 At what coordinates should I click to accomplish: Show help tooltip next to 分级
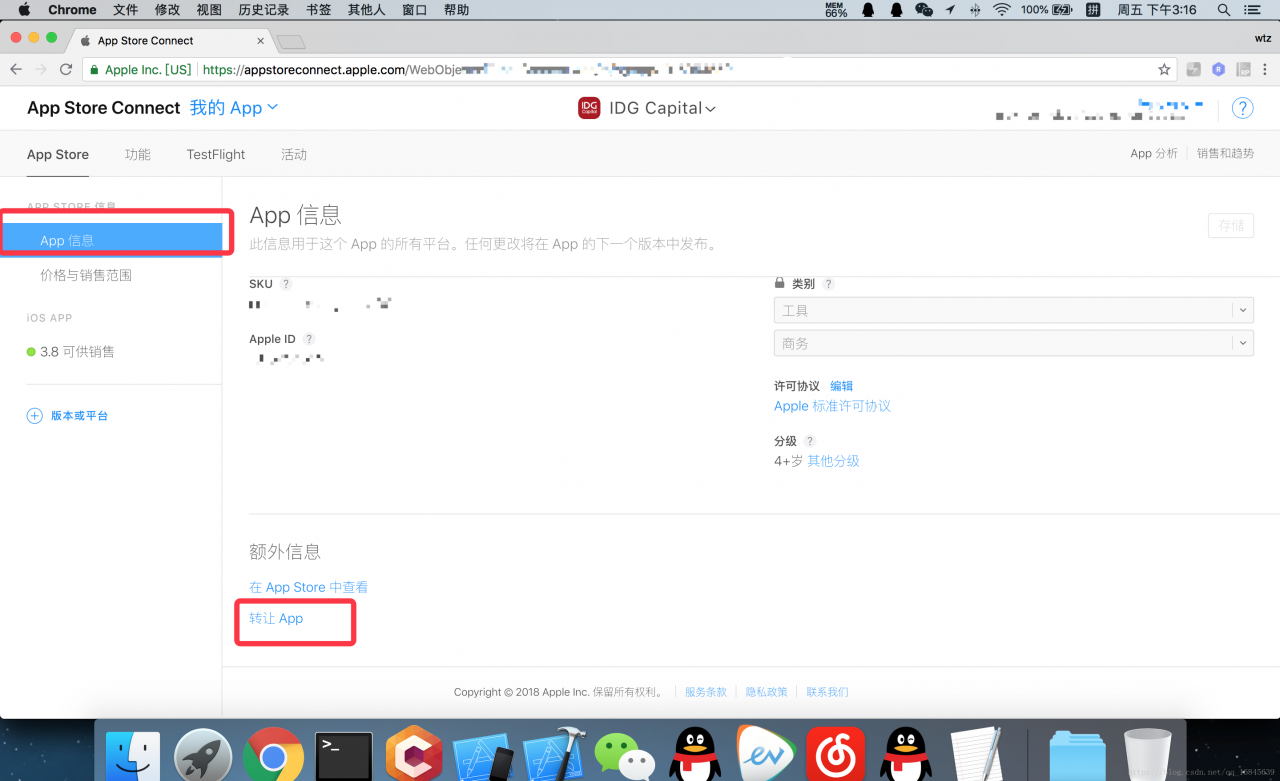pos(809,441)
